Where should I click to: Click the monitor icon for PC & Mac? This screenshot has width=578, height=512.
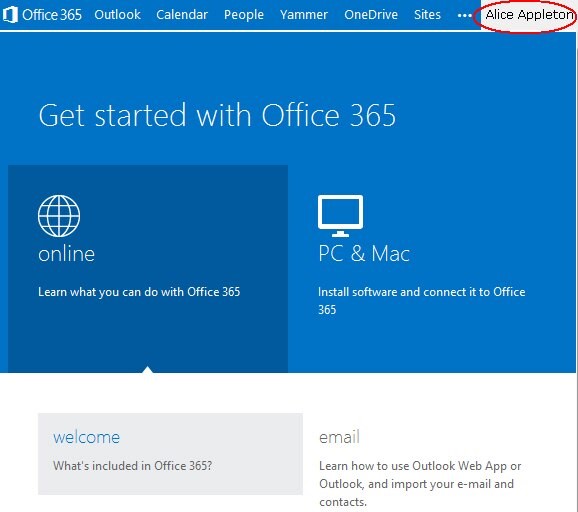(x=340, y=216)
